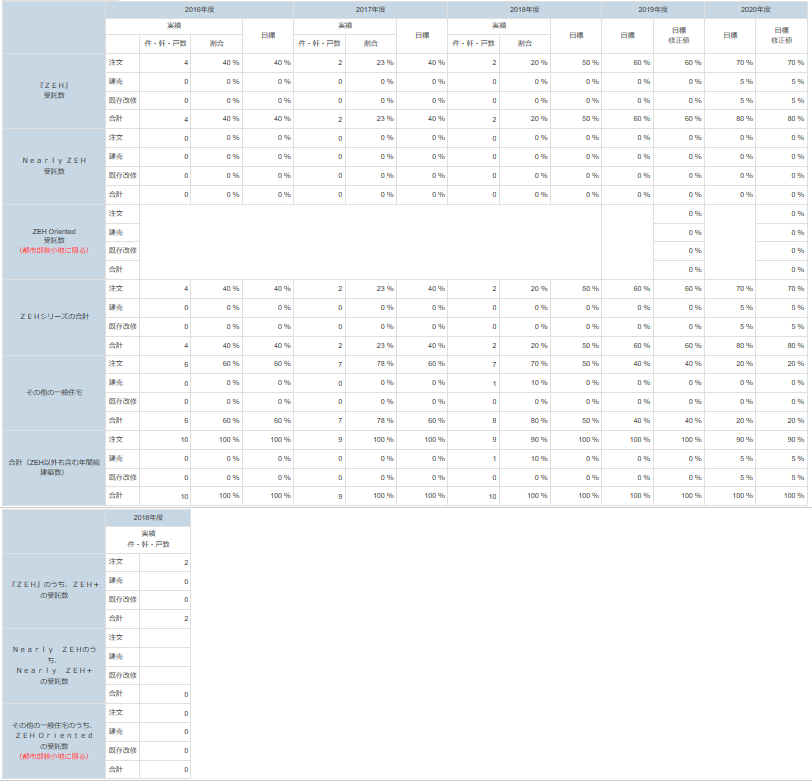Click the 2018 count 8 in その他の一般住宅 合計 row
812x781 pixels.
coord(473,421)
